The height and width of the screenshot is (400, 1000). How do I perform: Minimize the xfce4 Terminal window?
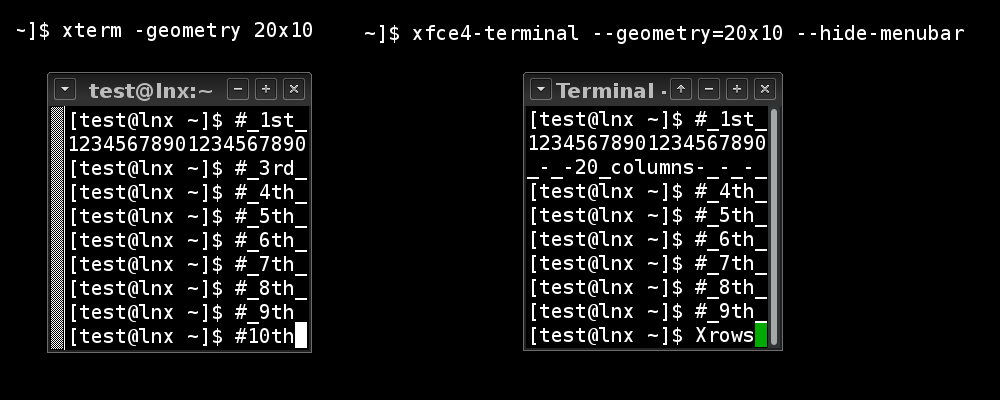click(709, 90)
